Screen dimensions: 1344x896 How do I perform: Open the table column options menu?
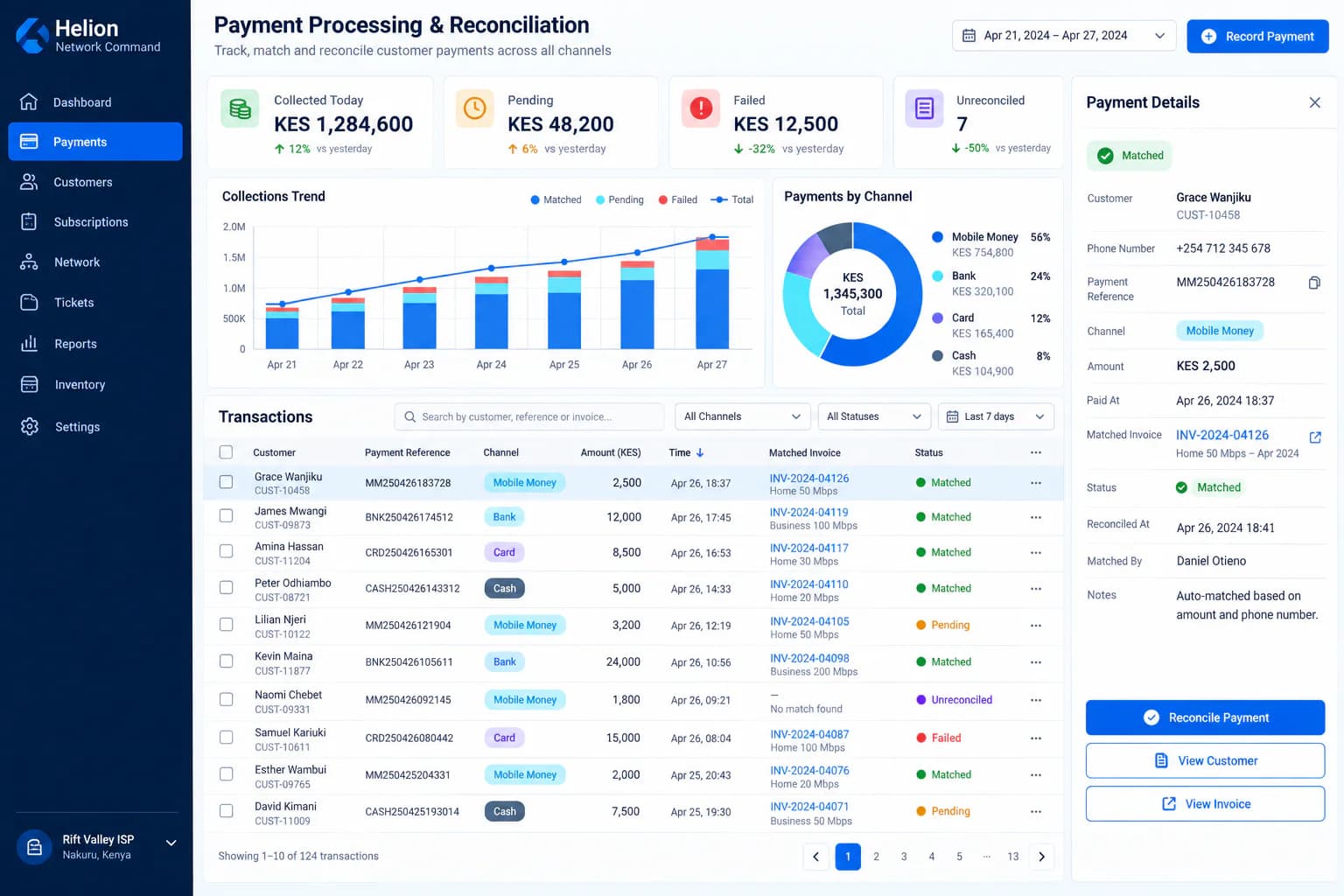tap(1036, 452)
